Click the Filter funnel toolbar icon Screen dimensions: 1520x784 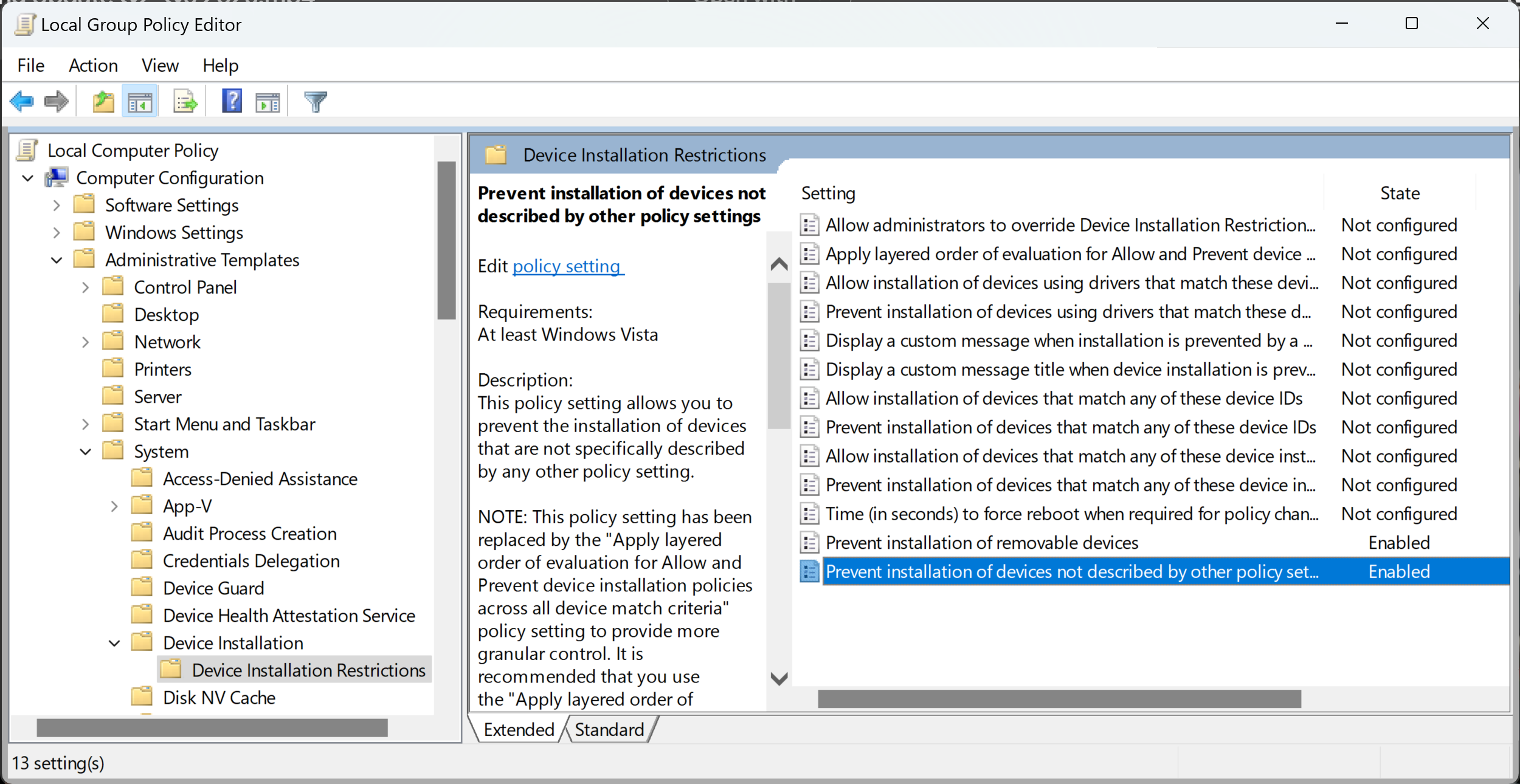[x=316, y=102]
